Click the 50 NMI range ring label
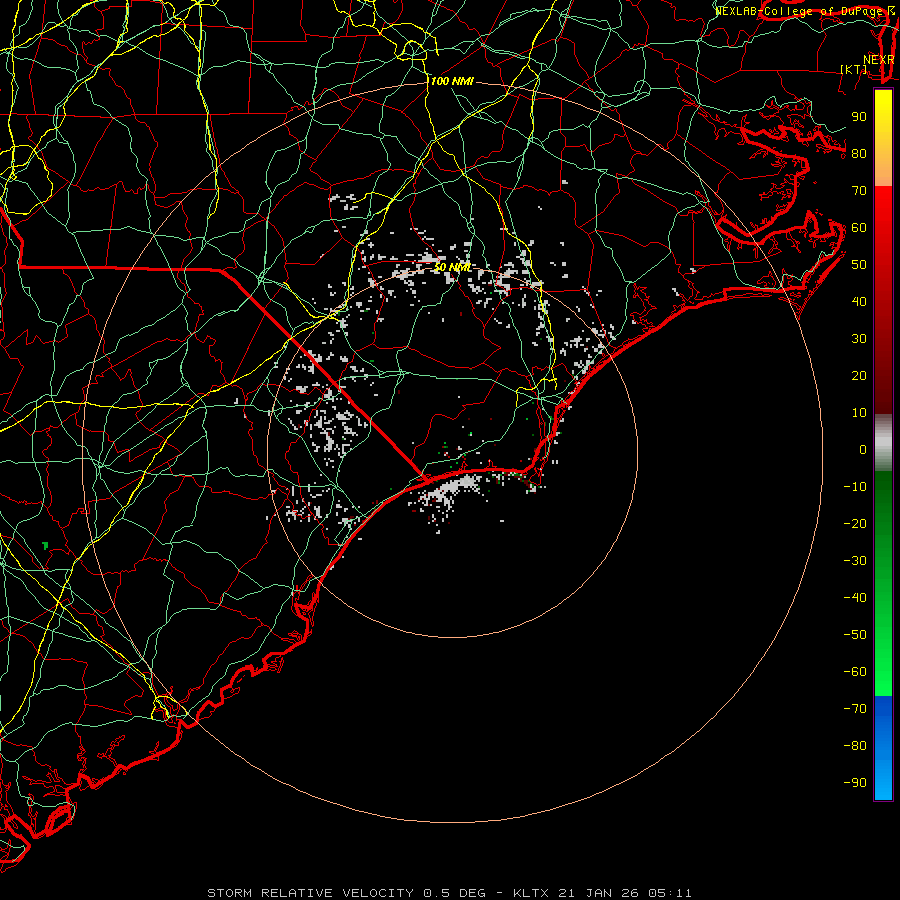 tap(452, 267)
